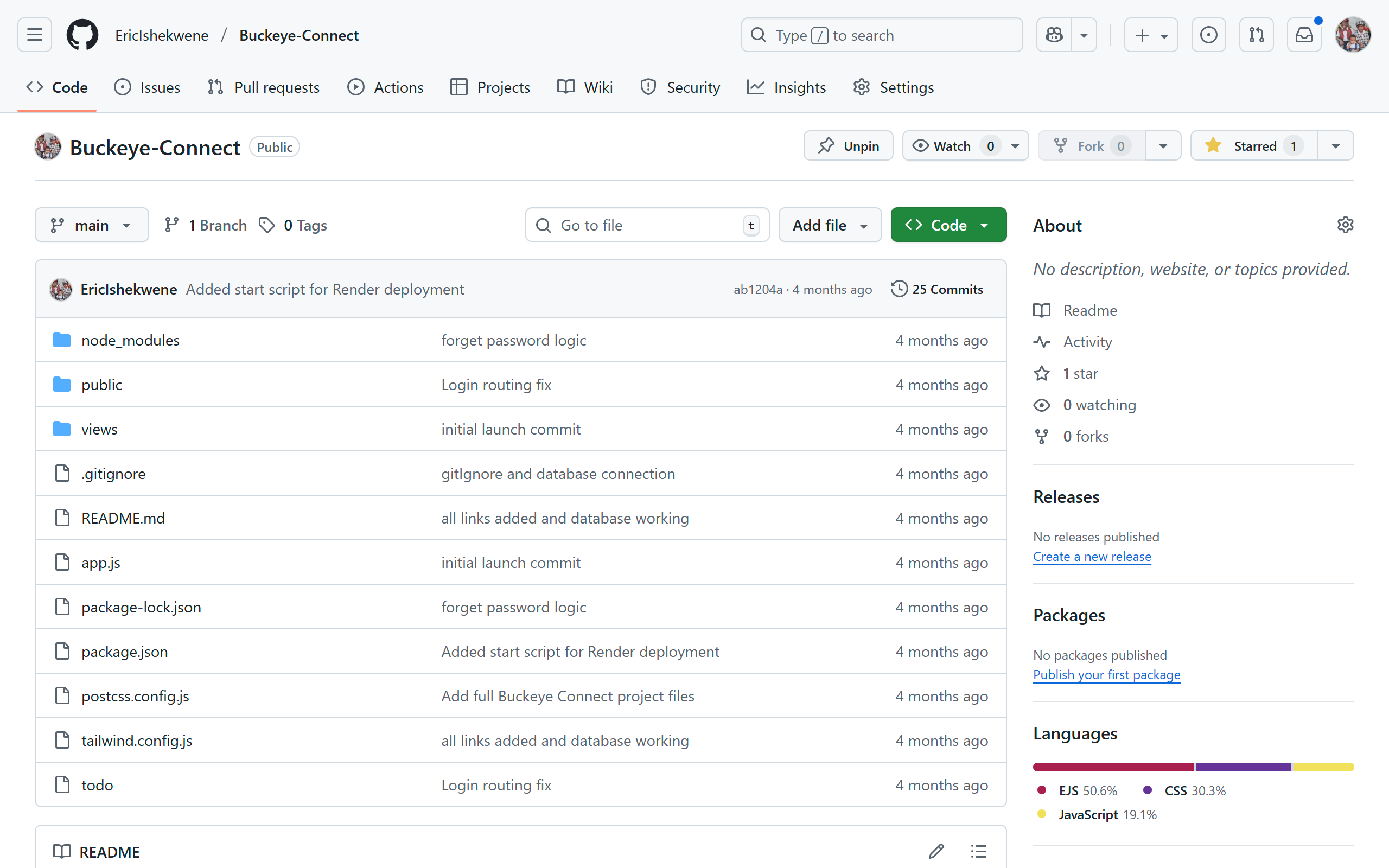Viewport: 1389px width, 868px height.
Task: Open the Insights tab
Action: point(786,87)
